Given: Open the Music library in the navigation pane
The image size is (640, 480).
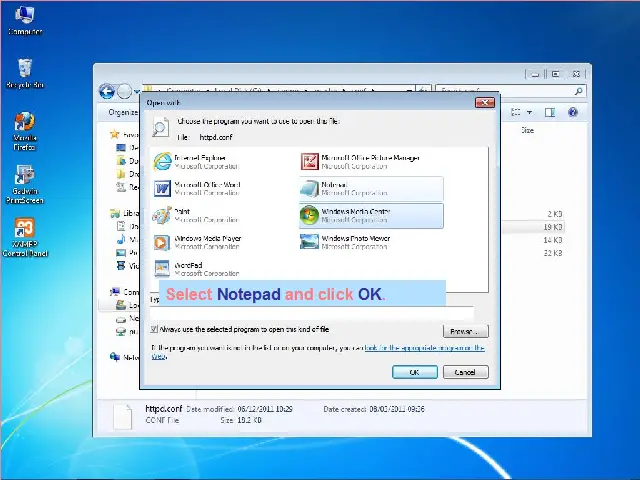Looking at the screenshot, I should 127,239.
